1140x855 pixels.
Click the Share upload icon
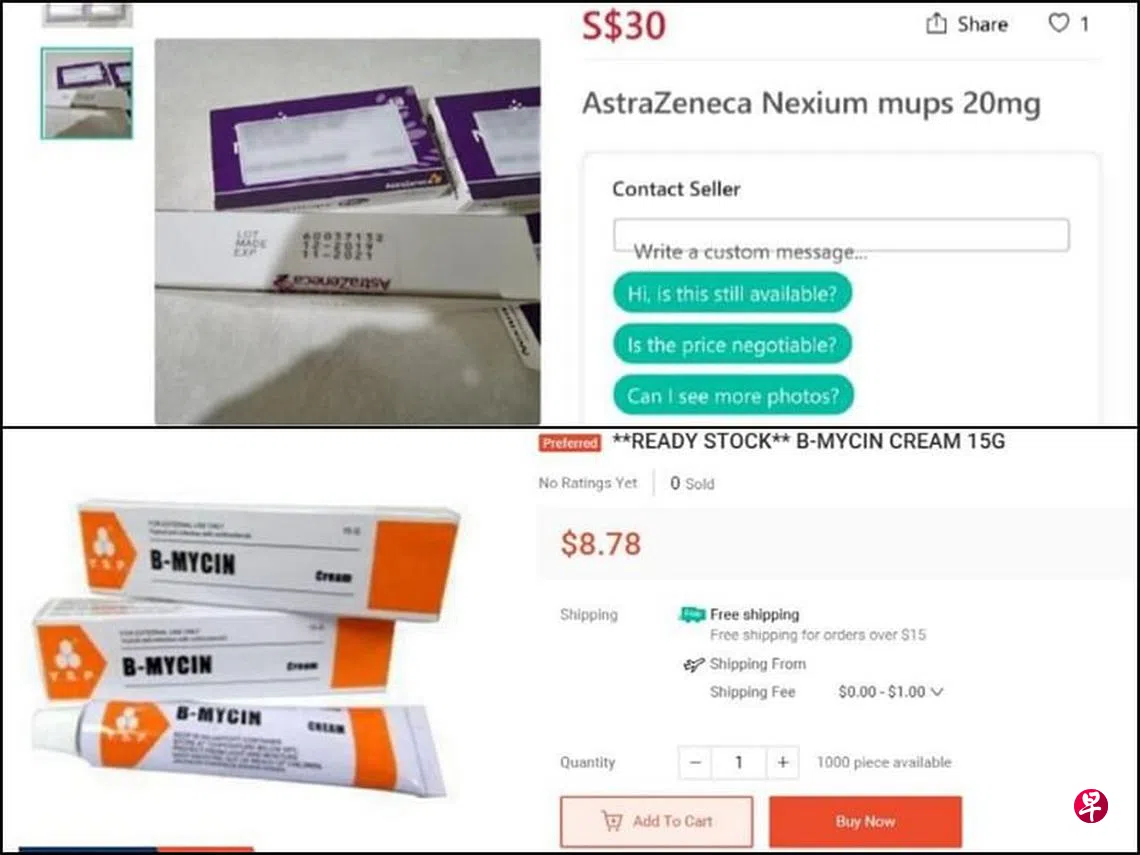pos(936,24)
